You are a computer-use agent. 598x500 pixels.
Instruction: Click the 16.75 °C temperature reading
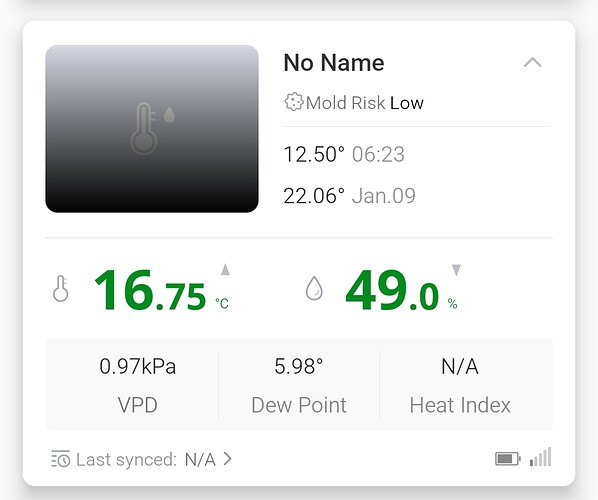(x=161, y=290)
